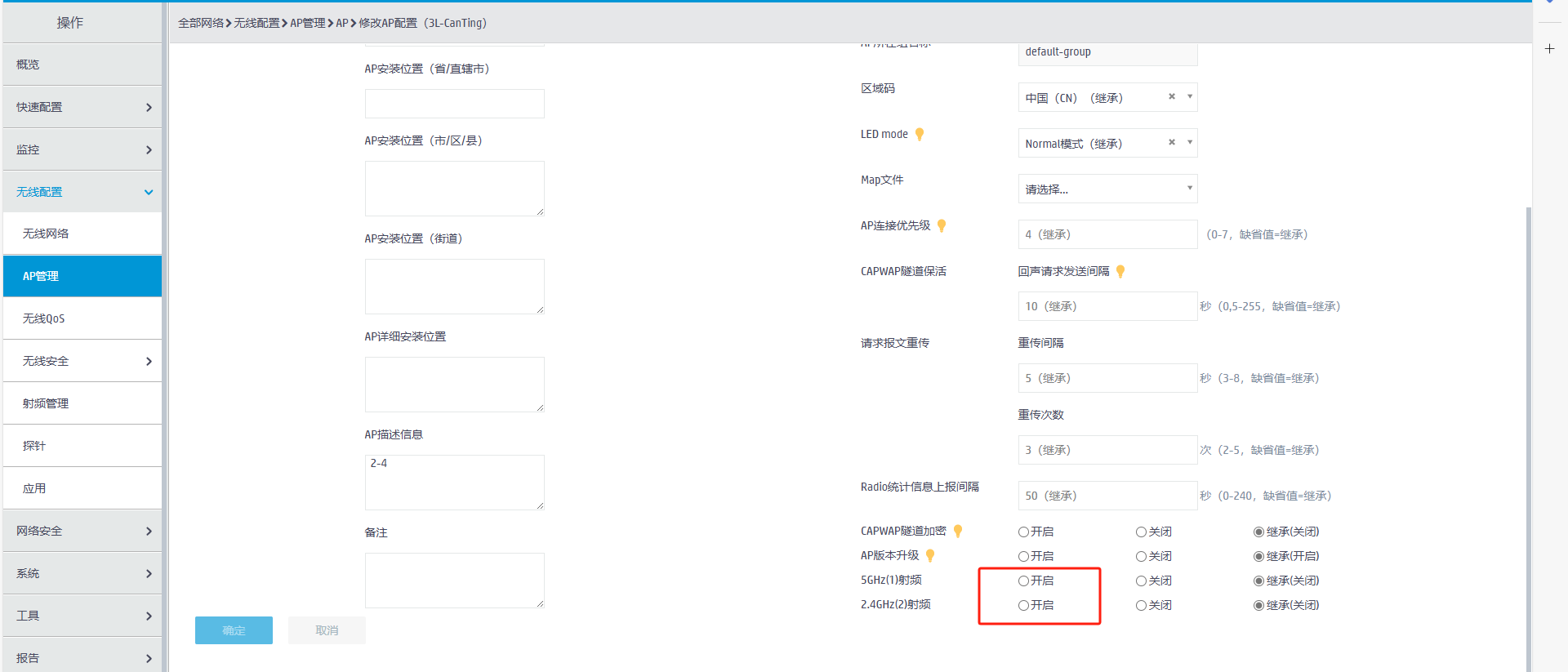Select 关闭 for 5GHz(1)射频
This screenshot has height=672, width=1568.
pyautogui.click(x=1141, y=581)
